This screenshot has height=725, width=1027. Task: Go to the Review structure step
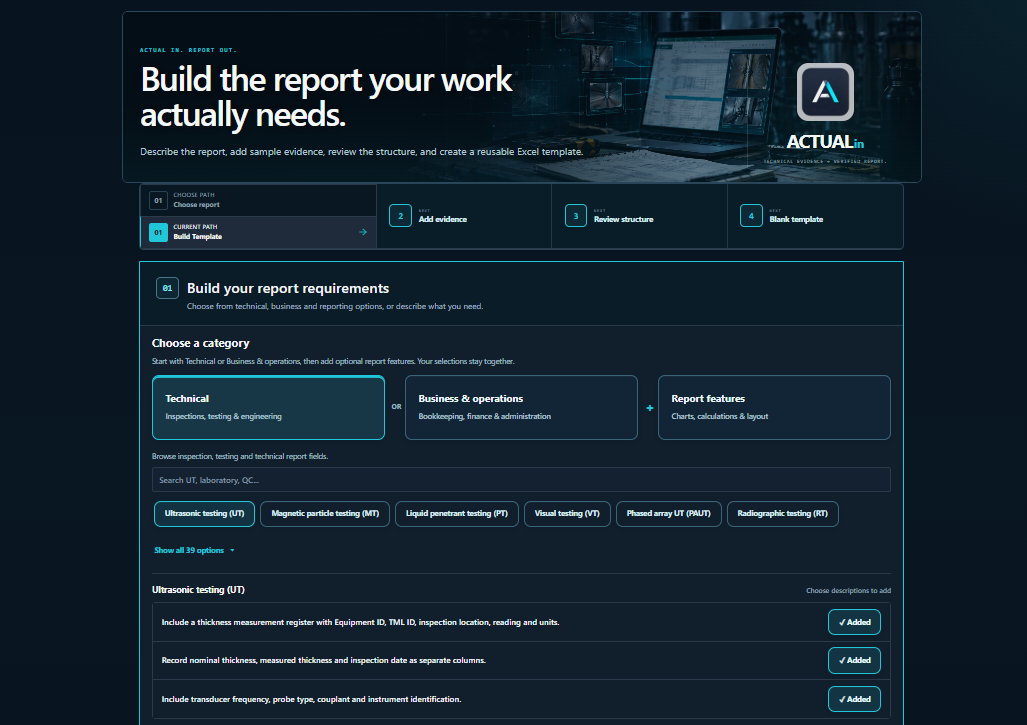pos(639,216)
